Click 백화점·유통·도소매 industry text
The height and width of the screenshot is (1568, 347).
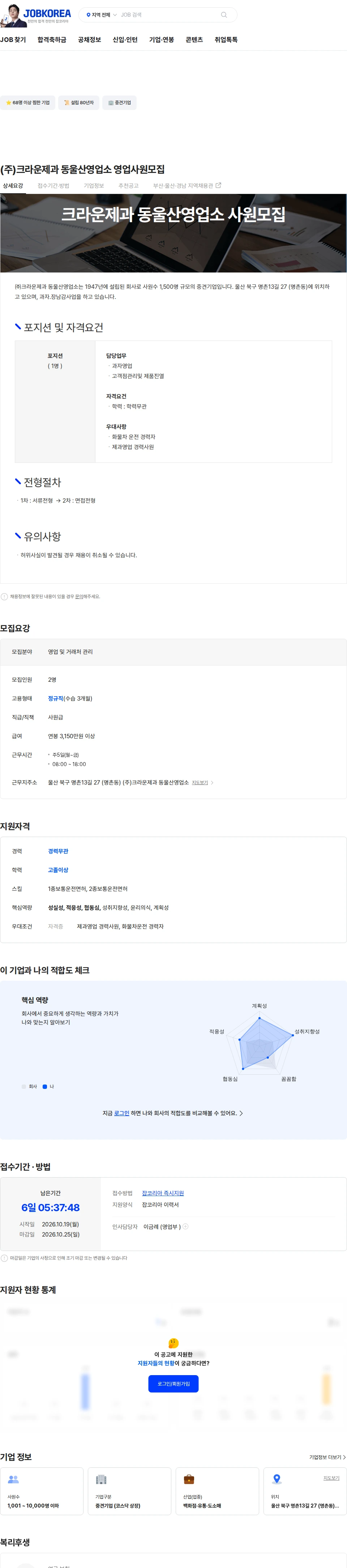click(202, 1505)
